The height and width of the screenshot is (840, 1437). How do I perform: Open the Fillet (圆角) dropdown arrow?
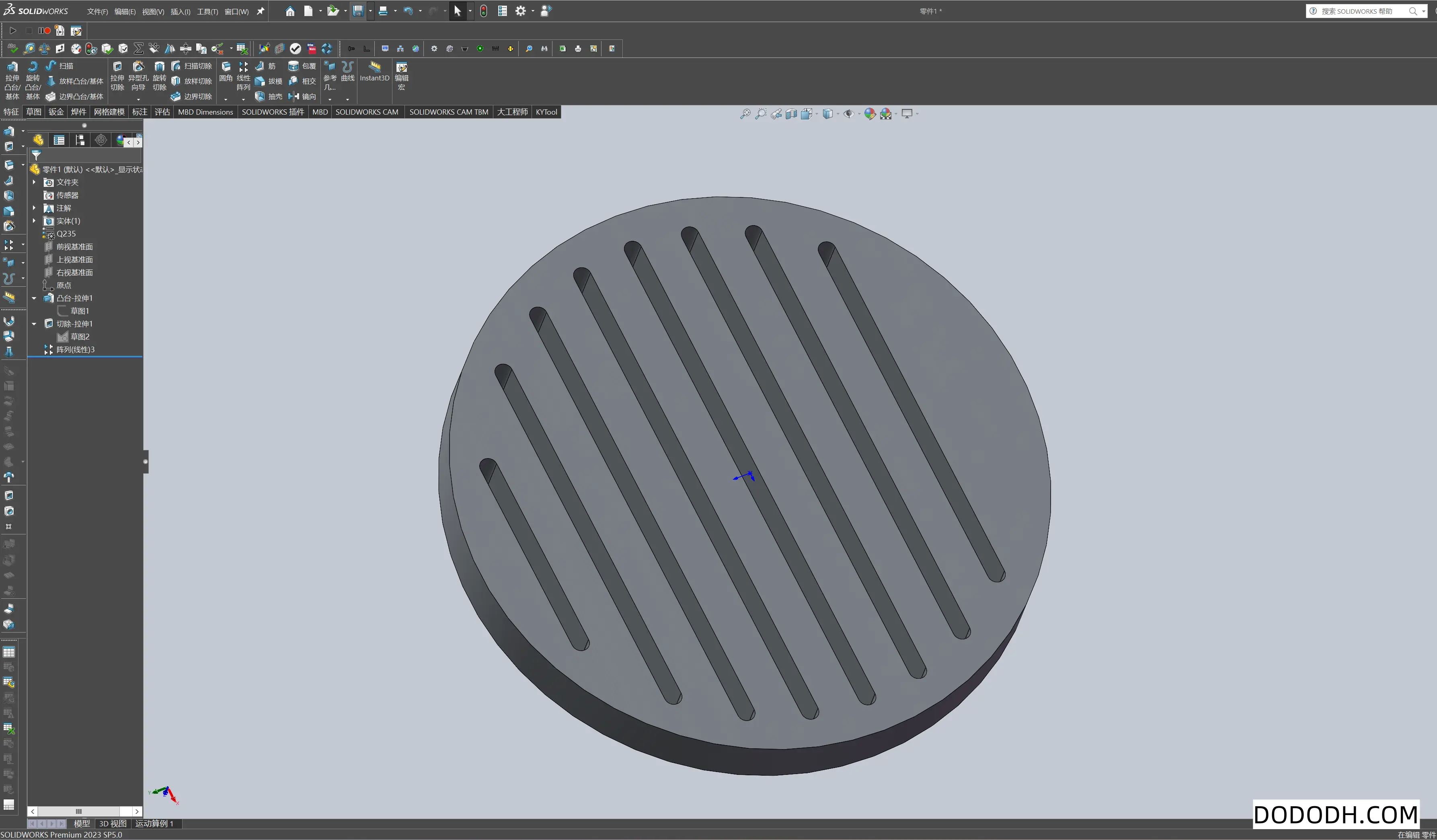click(226, 99)
